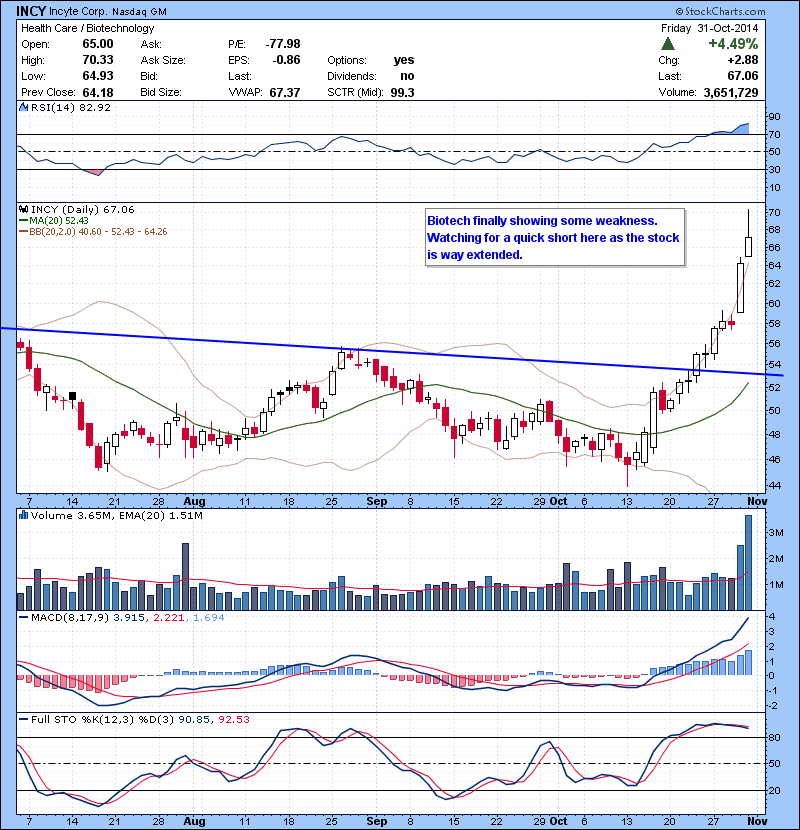This screenshot has height=830, width=800.
Task: Click the +4.49% percent change
Action: [x=733, y=43]
